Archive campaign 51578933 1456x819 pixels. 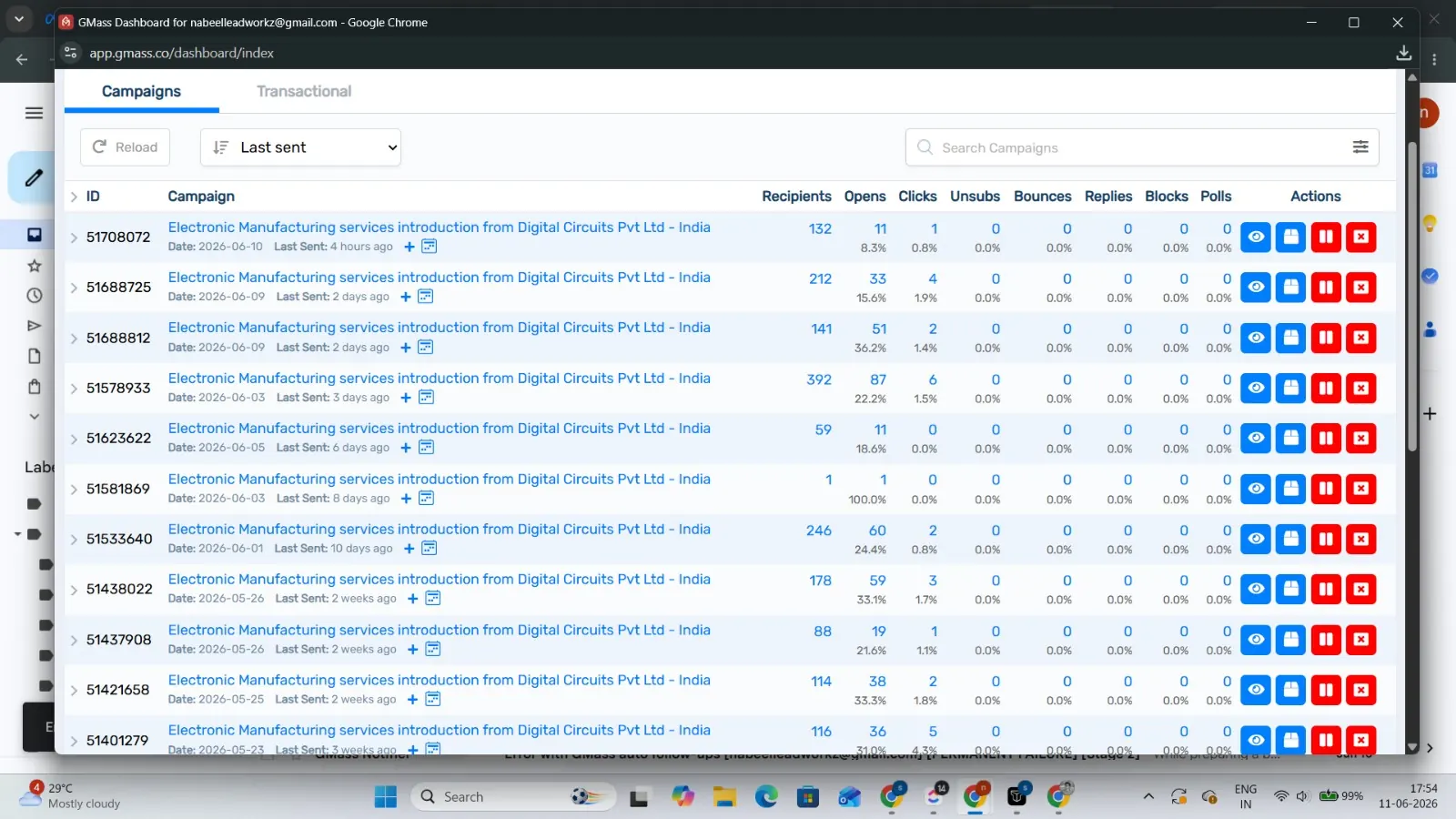point(1290,389)
